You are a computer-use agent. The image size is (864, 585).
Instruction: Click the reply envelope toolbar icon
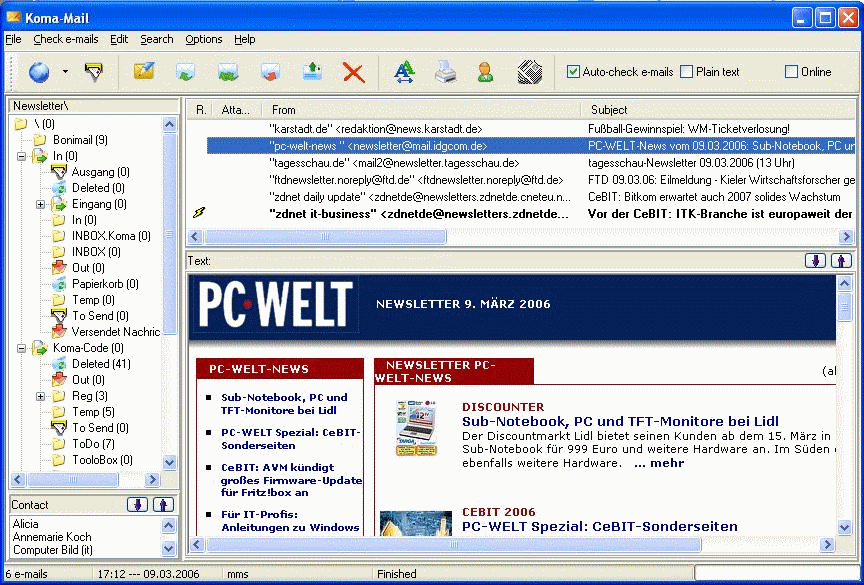click(186, 72)
